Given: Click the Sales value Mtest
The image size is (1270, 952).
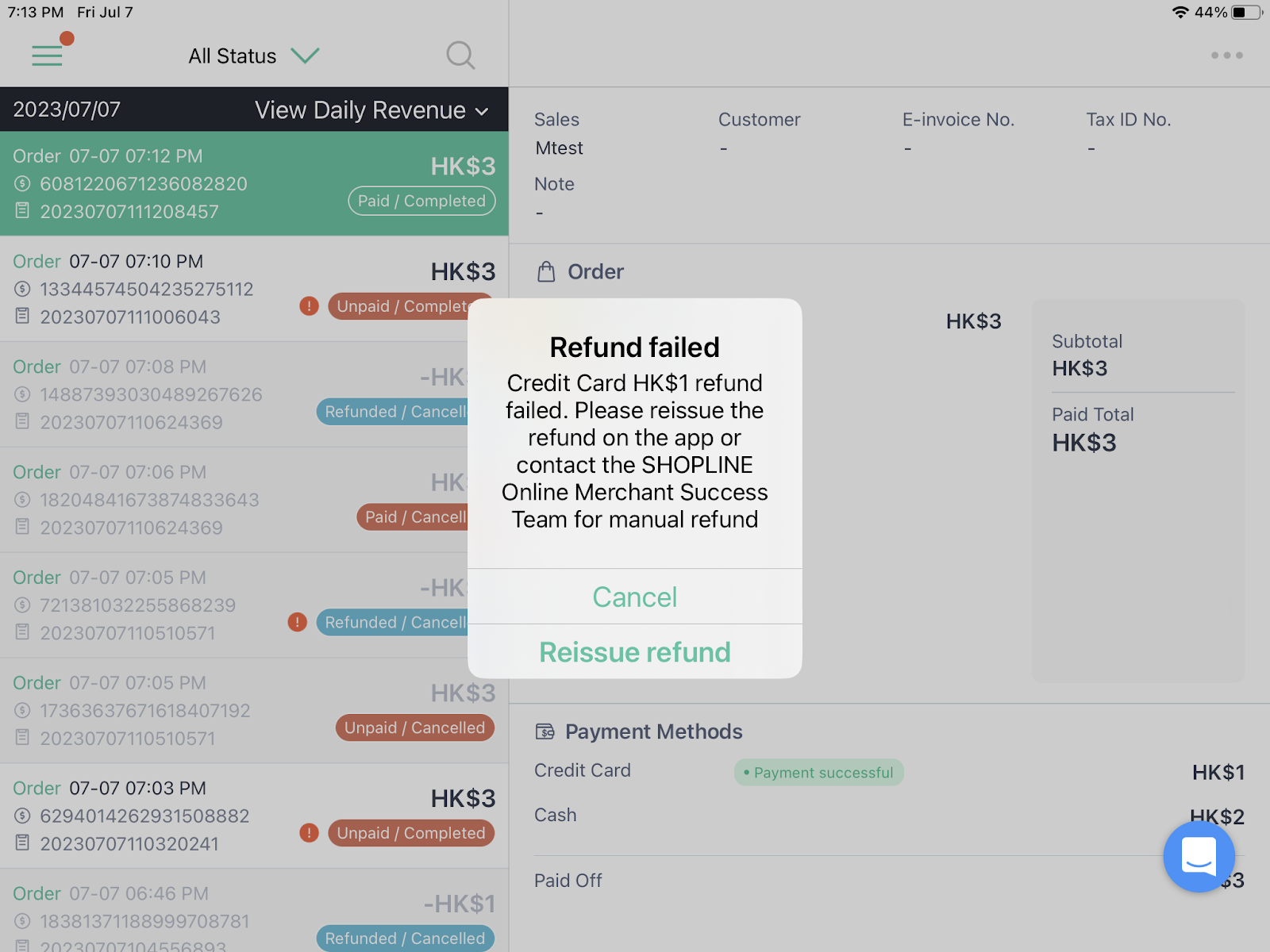Looking at the screenshot, I should (560, 148).
